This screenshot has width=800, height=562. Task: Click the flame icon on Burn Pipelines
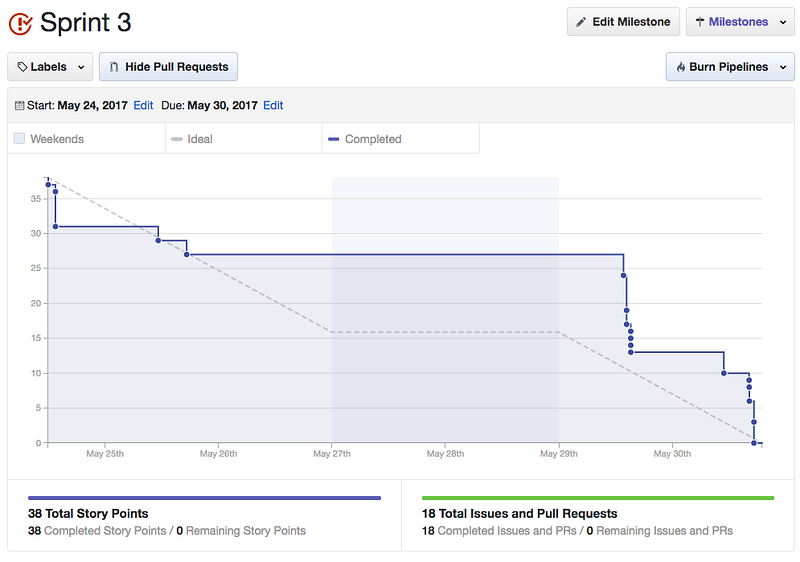[681, 67]
